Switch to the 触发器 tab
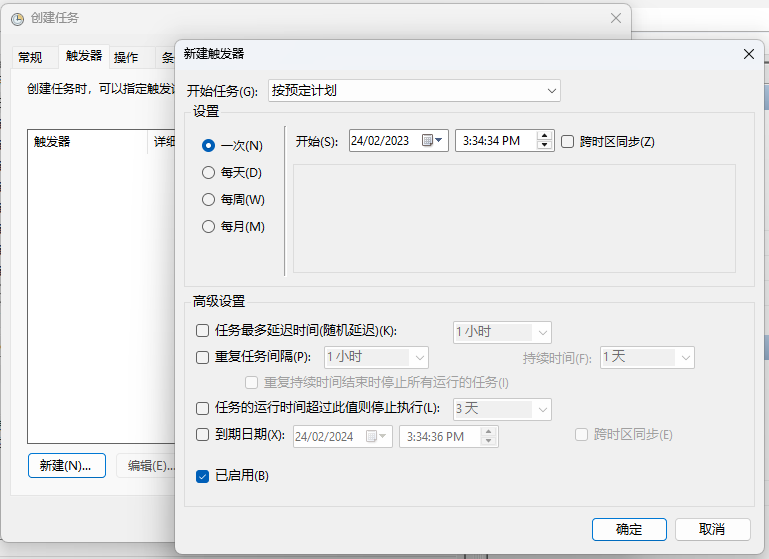 pyautogui.click(x=84, y=56)
